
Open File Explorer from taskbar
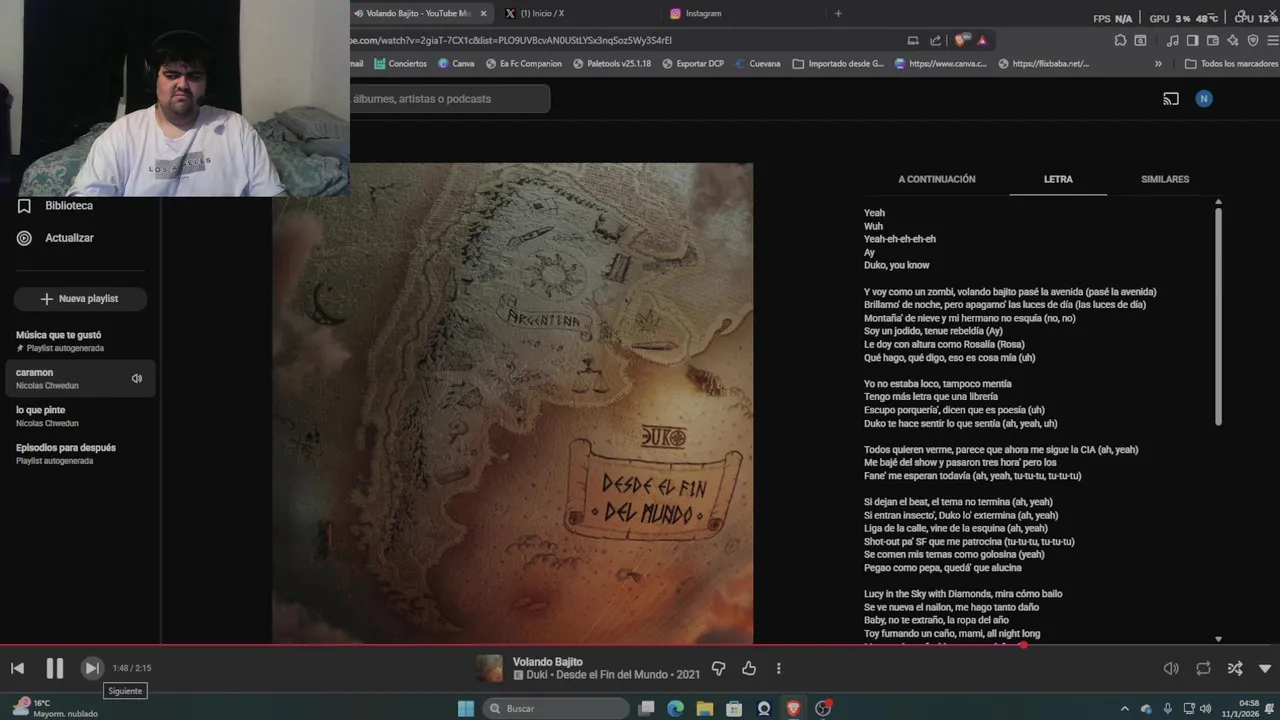pos(705,708)
